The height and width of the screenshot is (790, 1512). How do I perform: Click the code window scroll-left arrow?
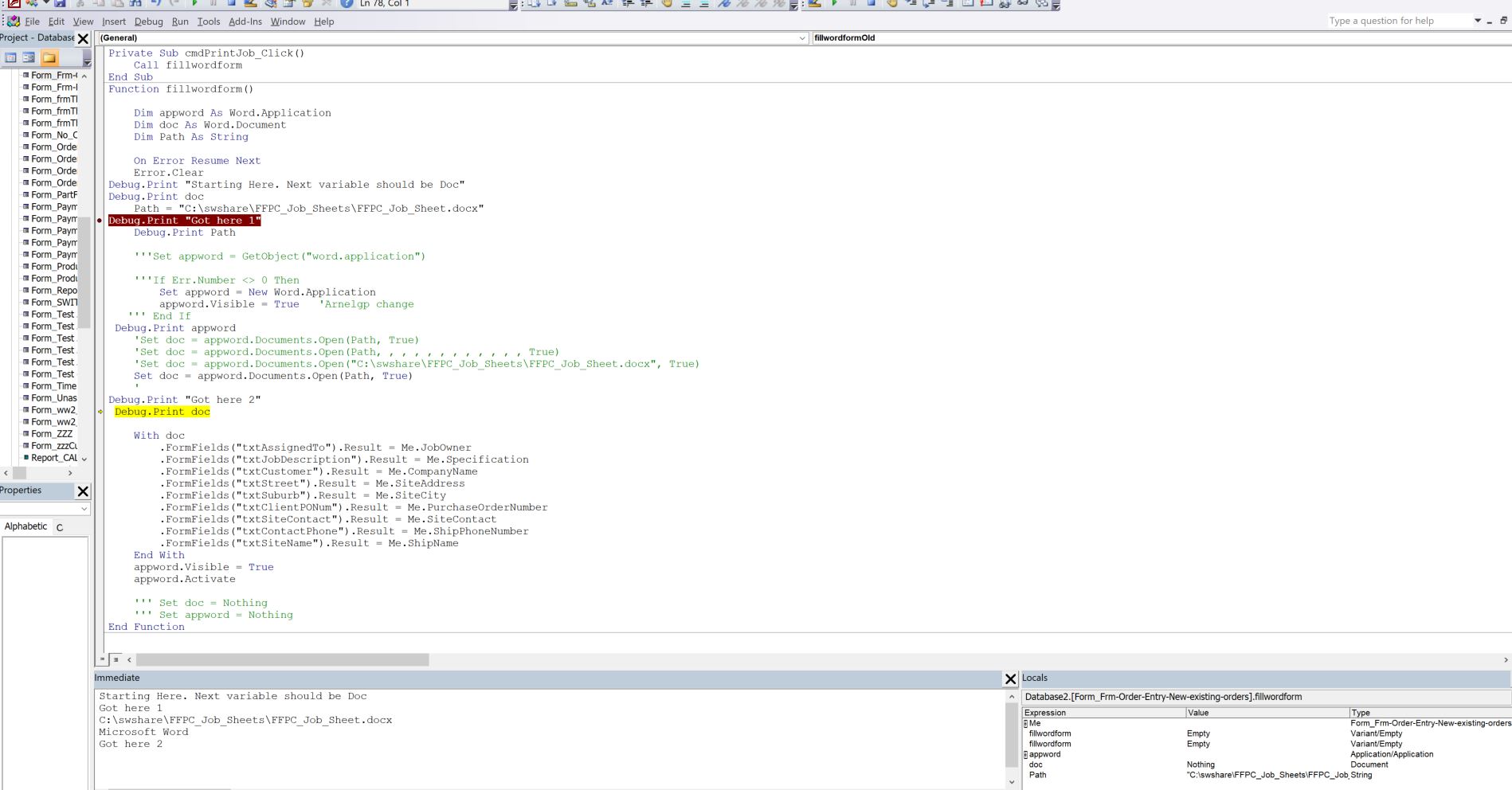(x=129, y=659)
